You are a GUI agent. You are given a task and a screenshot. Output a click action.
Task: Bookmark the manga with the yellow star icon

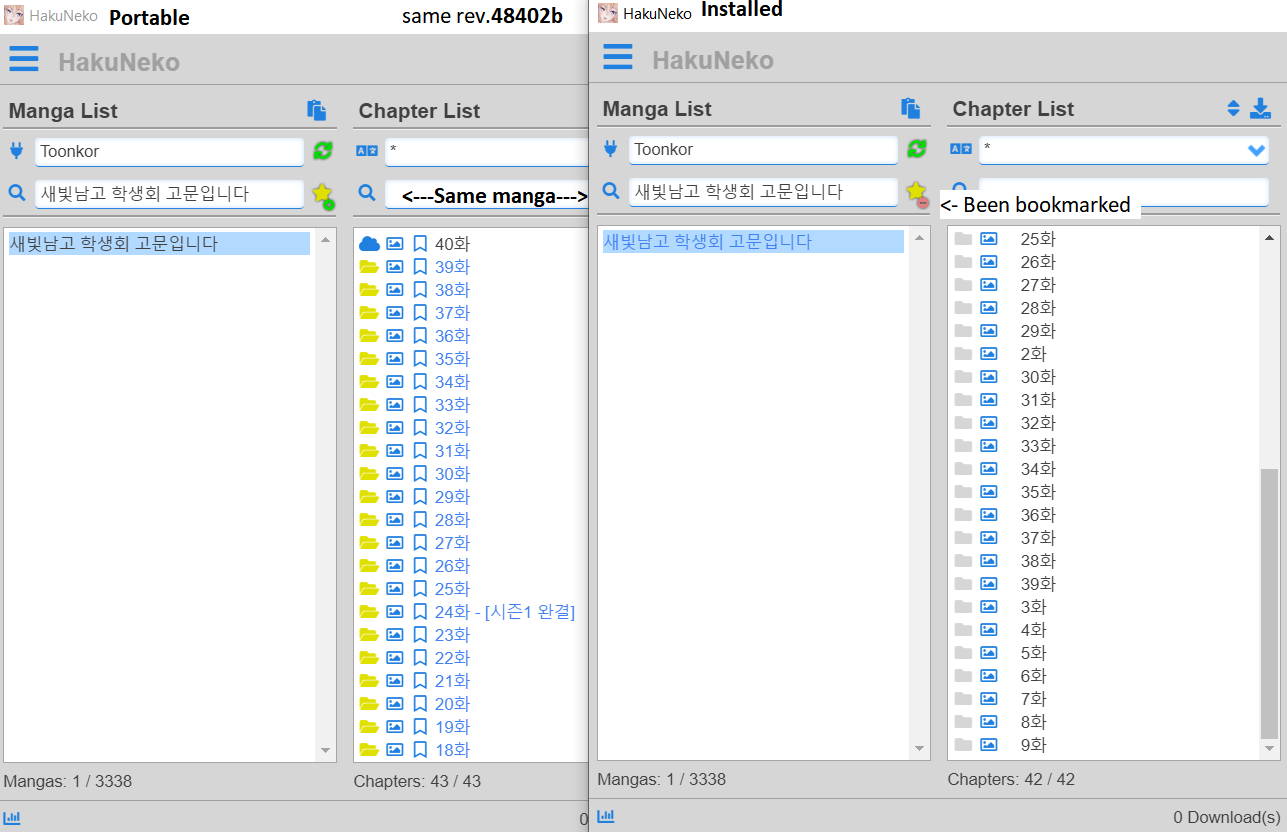(321, 192)
